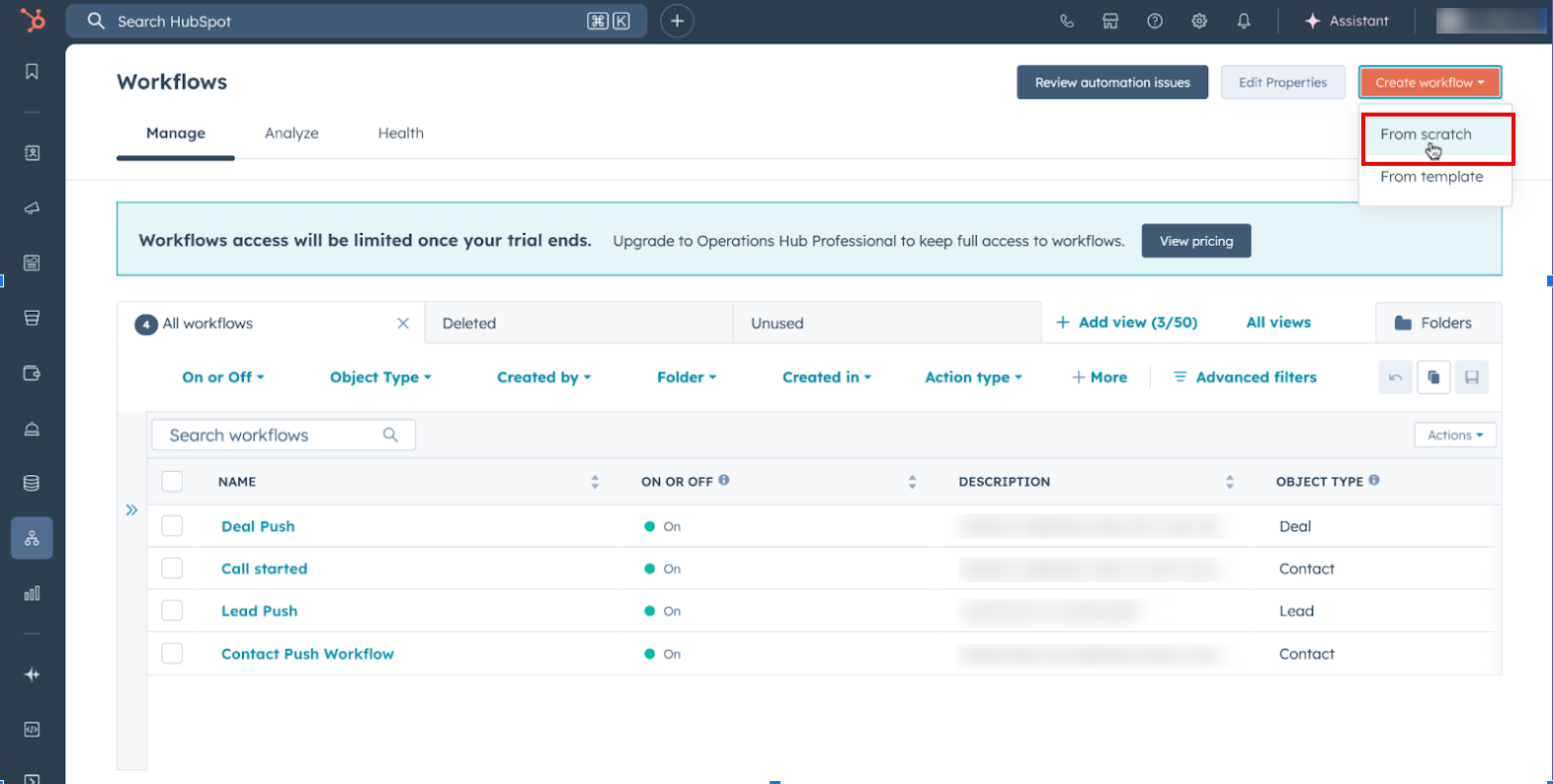Focus the Search HubSpot field

pyautogui.click(x=357, y=21)
